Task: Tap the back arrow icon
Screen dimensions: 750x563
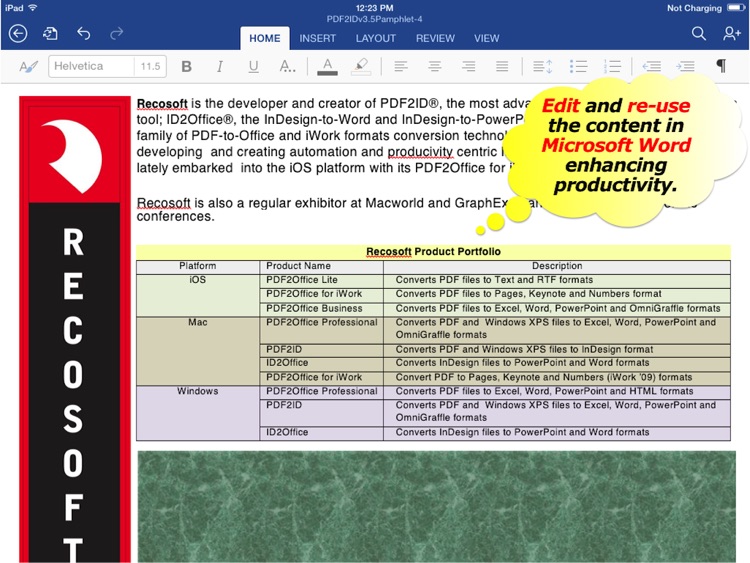Action: 18,33
